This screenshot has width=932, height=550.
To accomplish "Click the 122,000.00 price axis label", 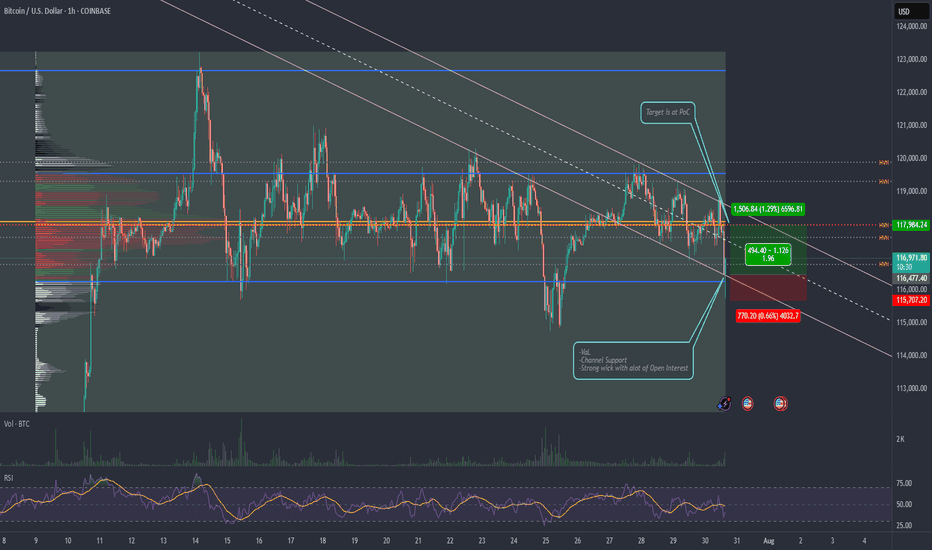I will pos(911,92).
